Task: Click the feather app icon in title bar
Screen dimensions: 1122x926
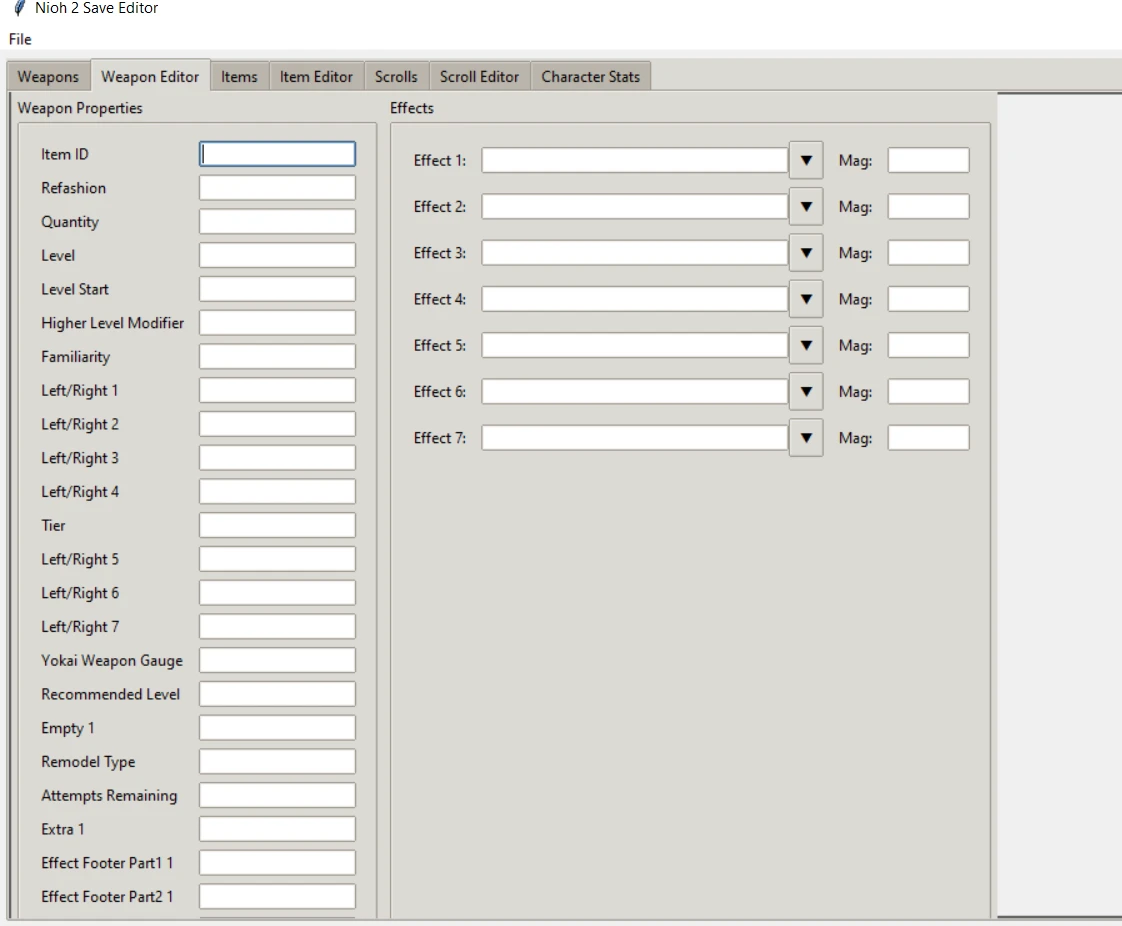Action: point(19,9)
